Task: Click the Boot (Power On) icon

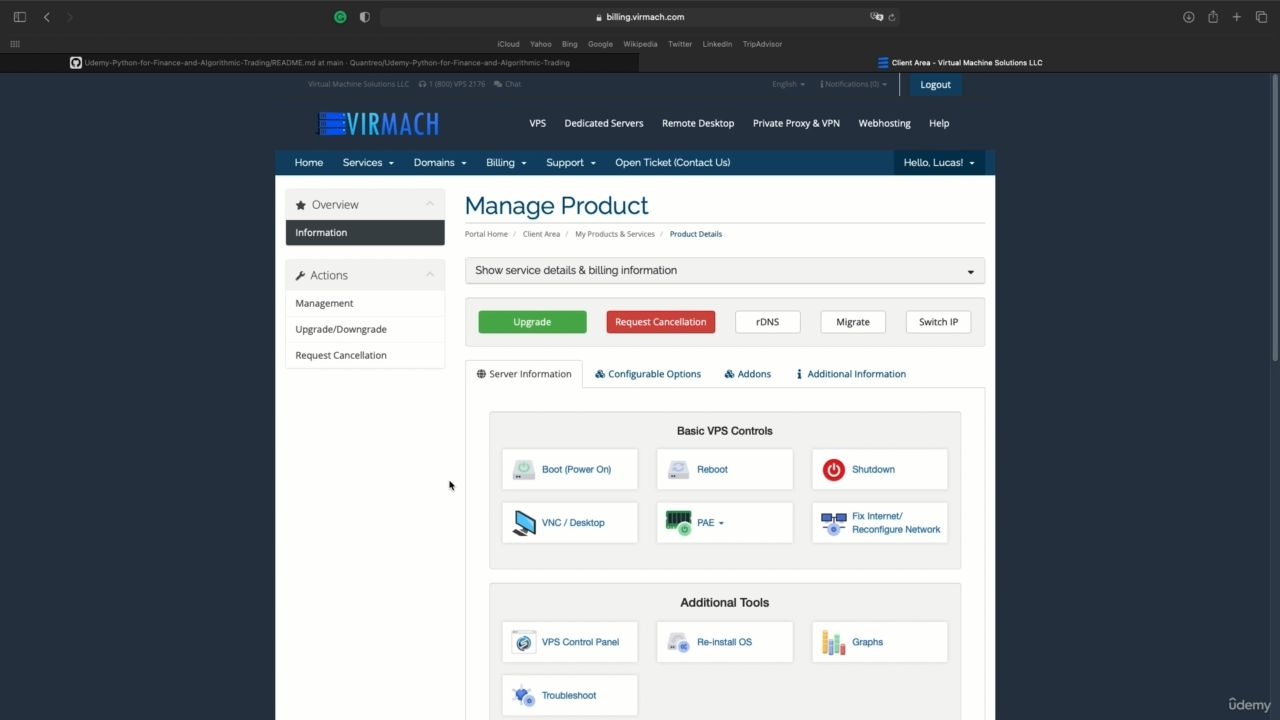Action: pos(524,469)
